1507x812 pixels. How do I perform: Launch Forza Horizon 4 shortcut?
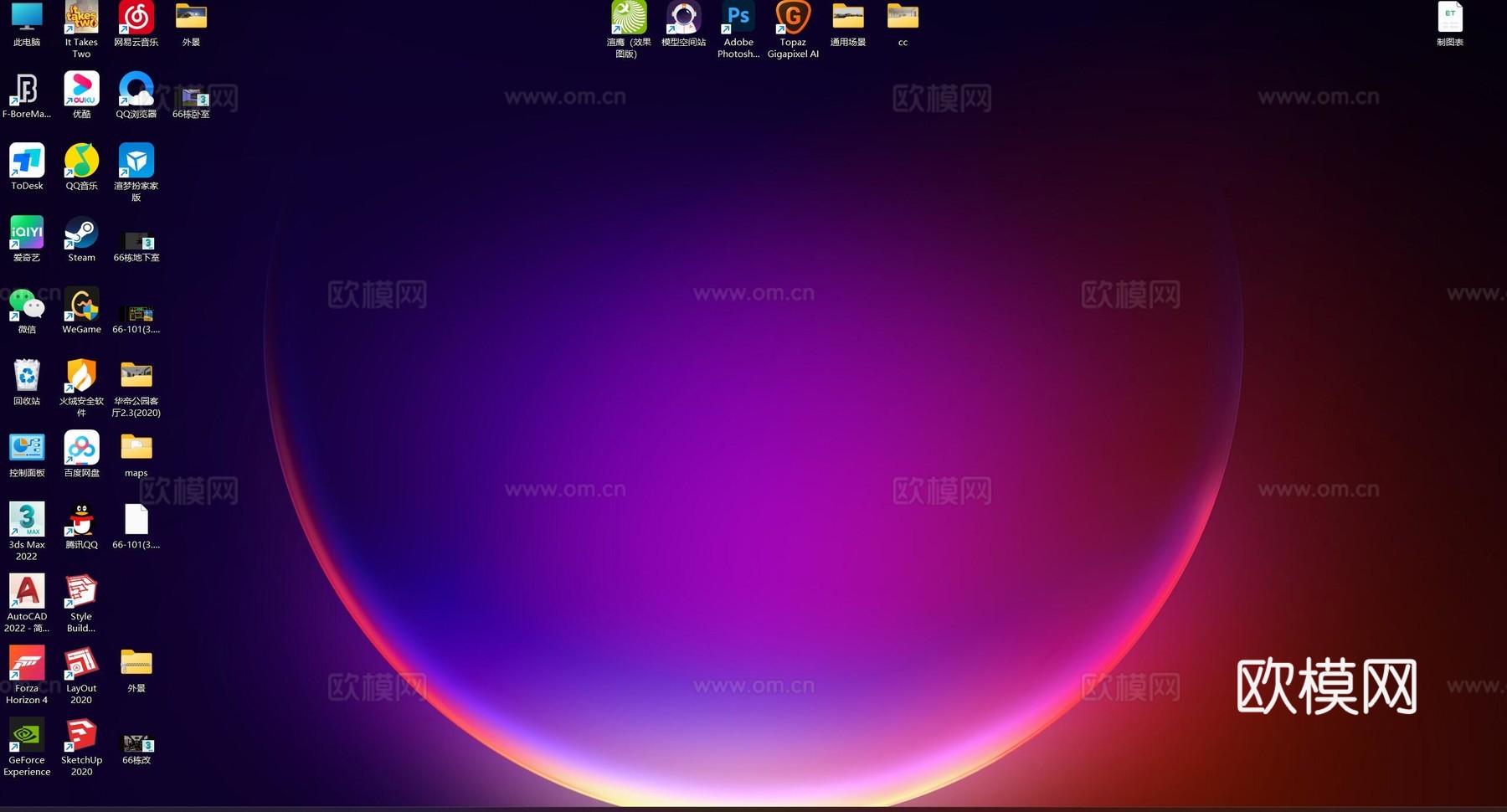coord(27,664)
